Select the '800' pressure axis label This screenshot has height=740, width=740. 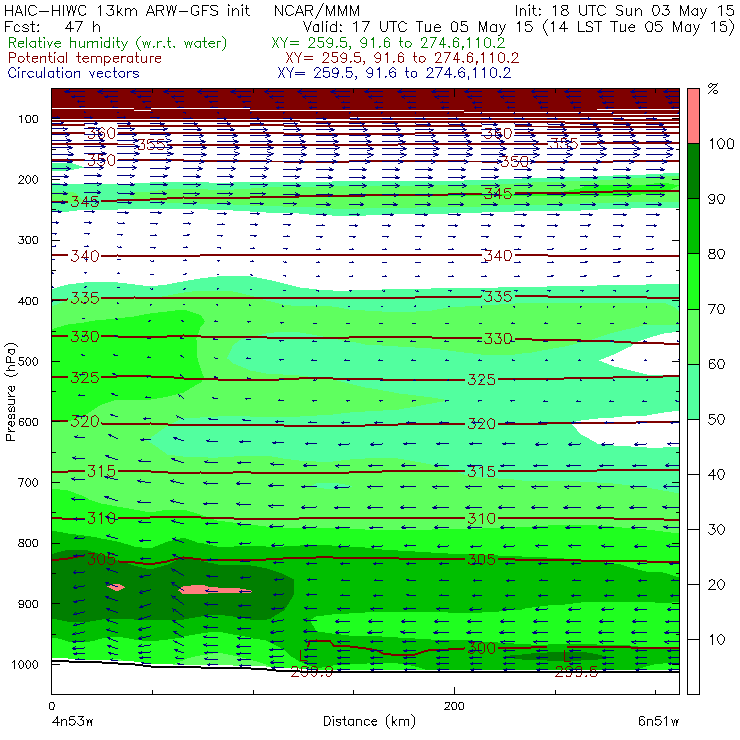(x=28, y=543)
